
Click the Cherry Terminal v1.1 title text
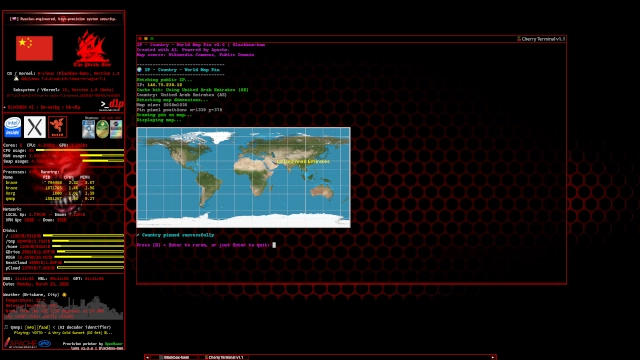coord(543,39)
